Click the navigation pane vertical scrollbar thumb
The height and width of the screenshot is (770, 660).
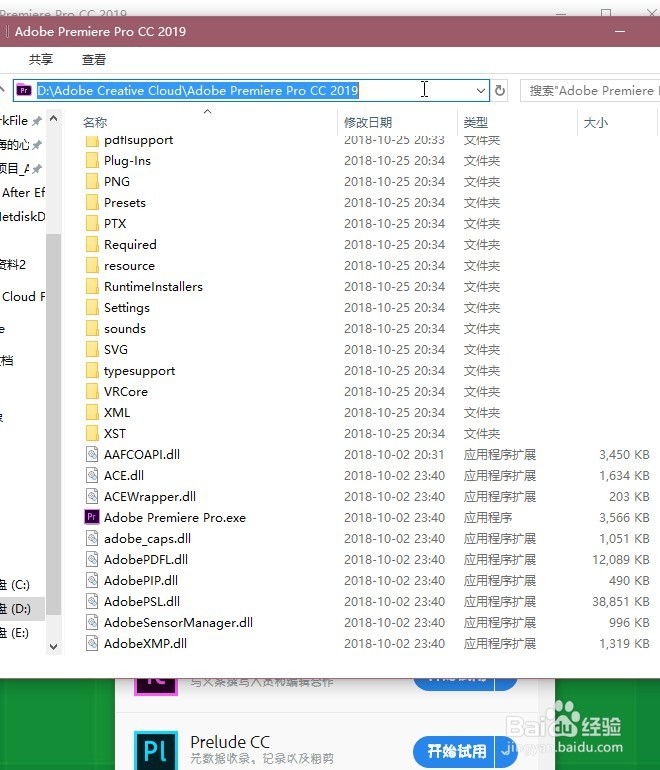(54, 425)
